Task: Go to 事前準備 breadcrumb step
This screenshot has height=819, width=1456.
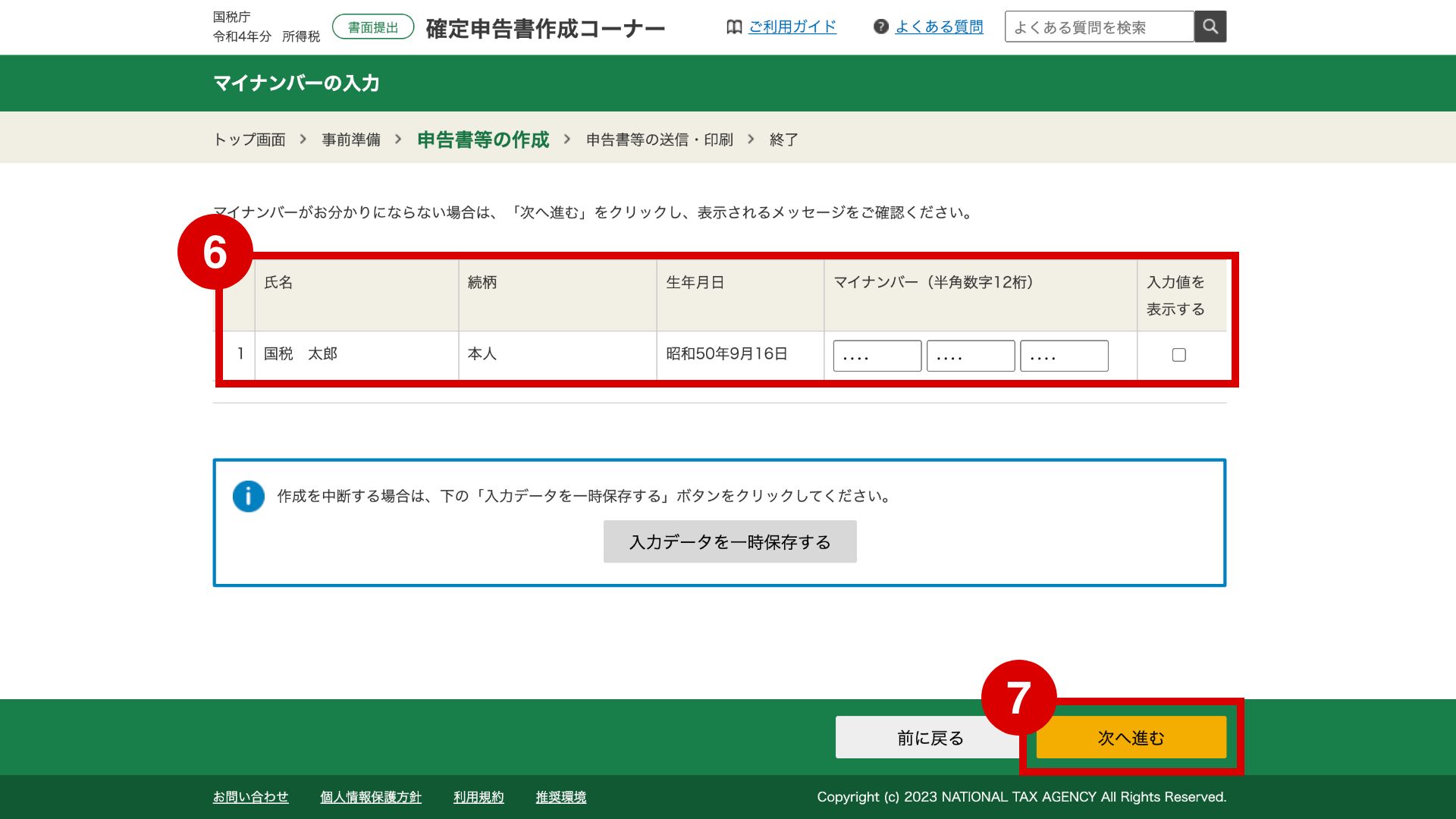Action: [x=350, y=140]
